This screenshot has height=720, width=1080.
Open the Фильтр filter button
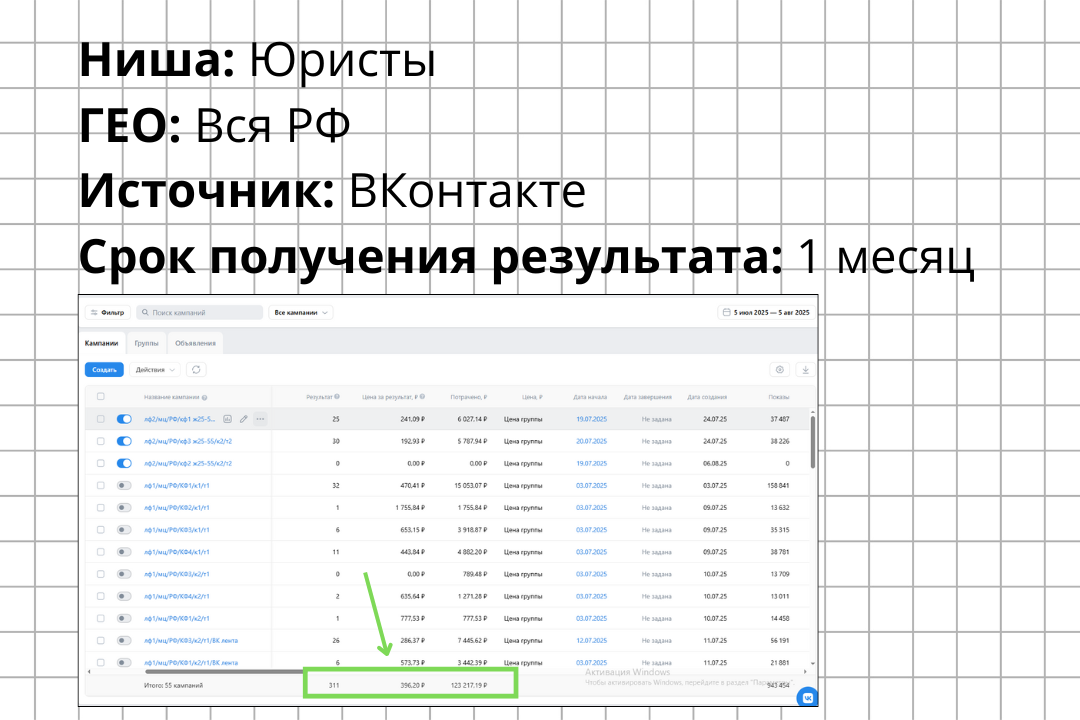pos(107,313)
